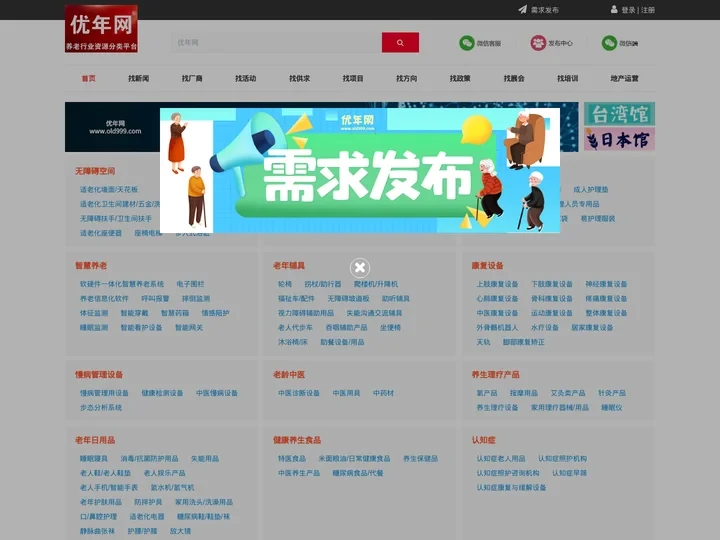Screen dimensions: 720x540
Task: Click the 无障碍空间 category heading
Action: 95,171
